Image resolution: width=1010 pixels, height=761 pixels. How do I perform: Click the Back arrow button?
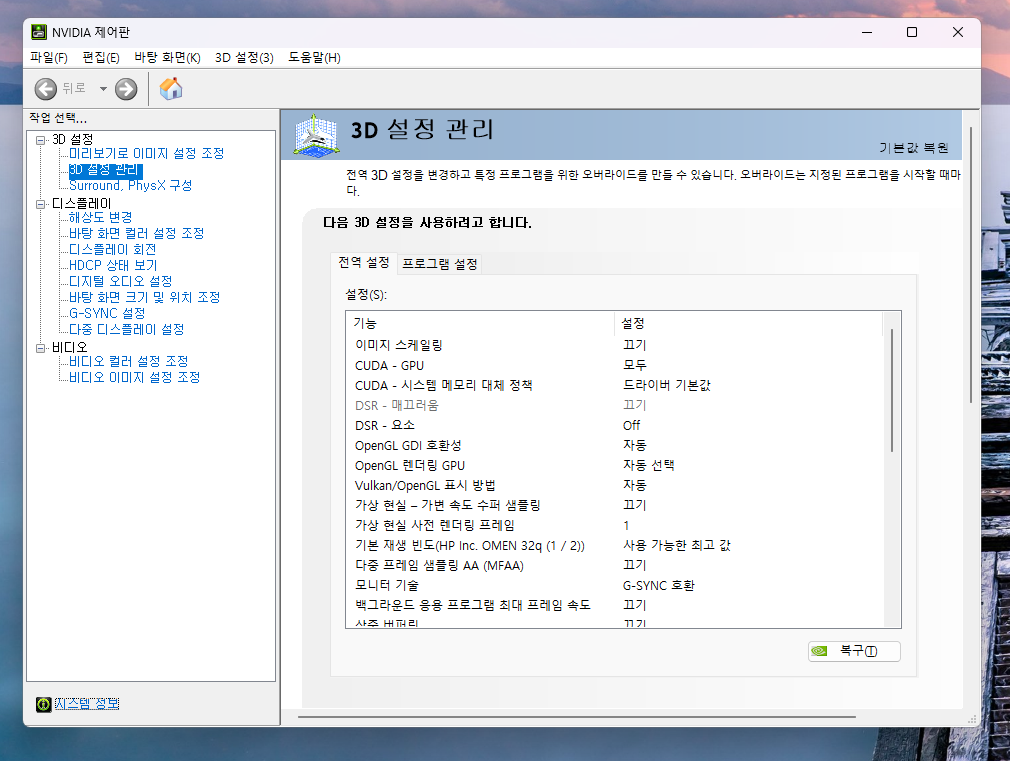pos(46,89)
